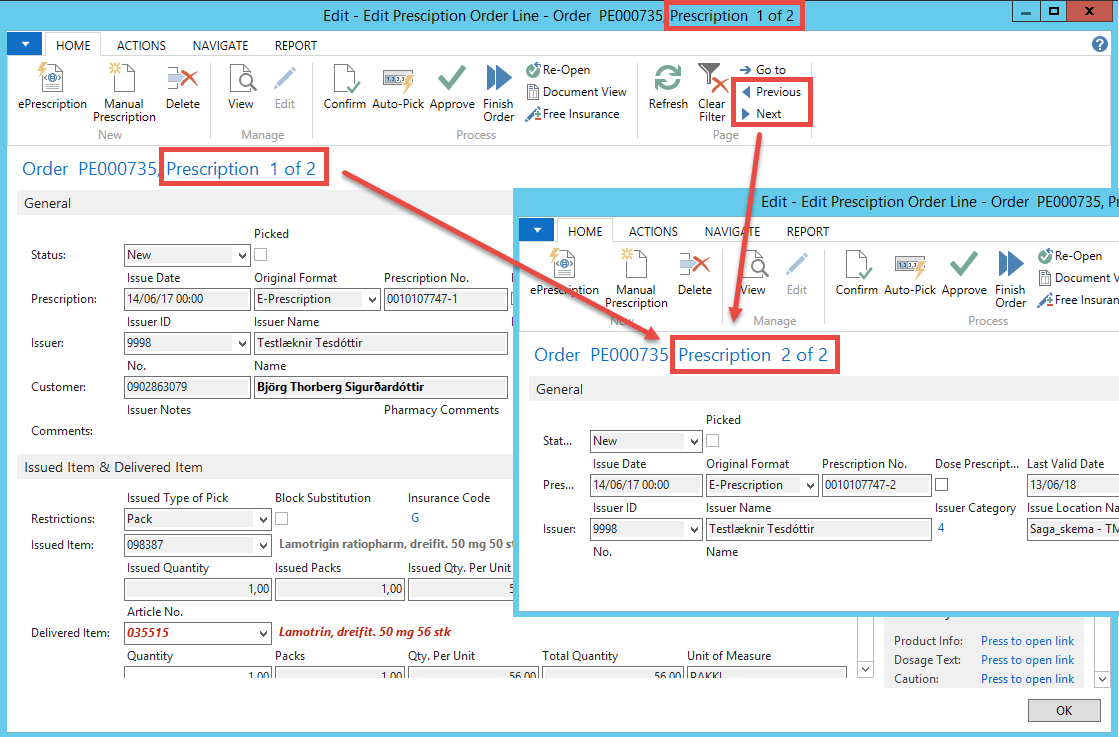Go to the Next prescription page
This screenshot has width=1119, height=737.
pyautogui.click(x=768, y=114)
